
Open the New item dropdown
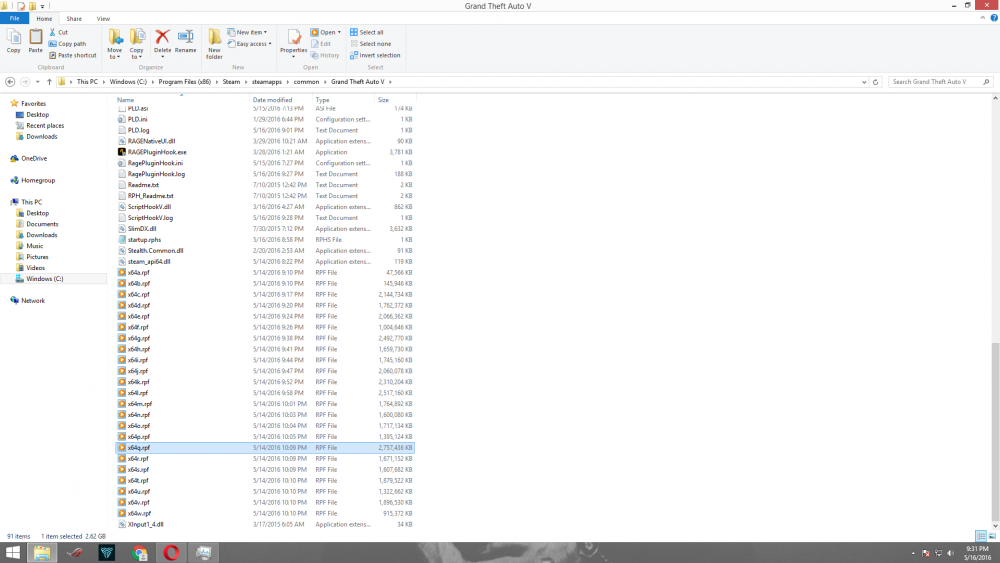click(x=247, y=32)
